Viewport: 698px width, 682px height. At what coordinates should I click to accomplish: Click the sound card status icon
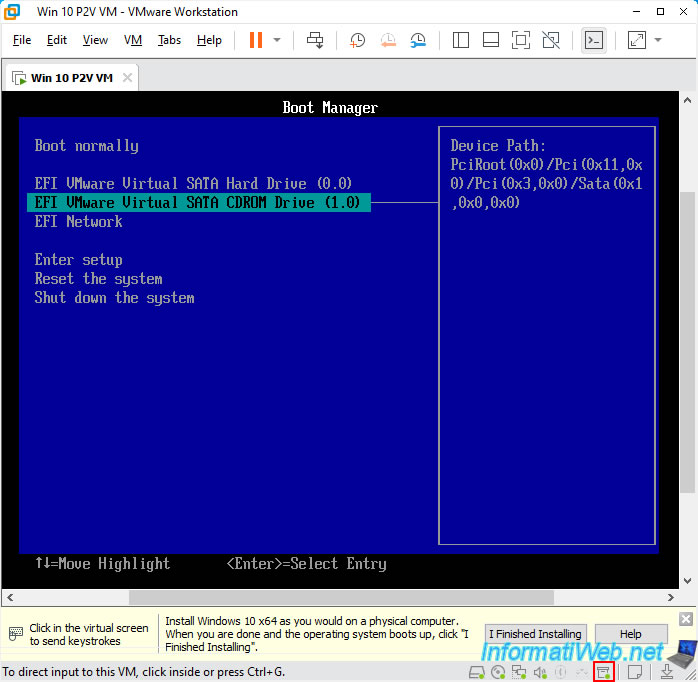click(540, 672)
